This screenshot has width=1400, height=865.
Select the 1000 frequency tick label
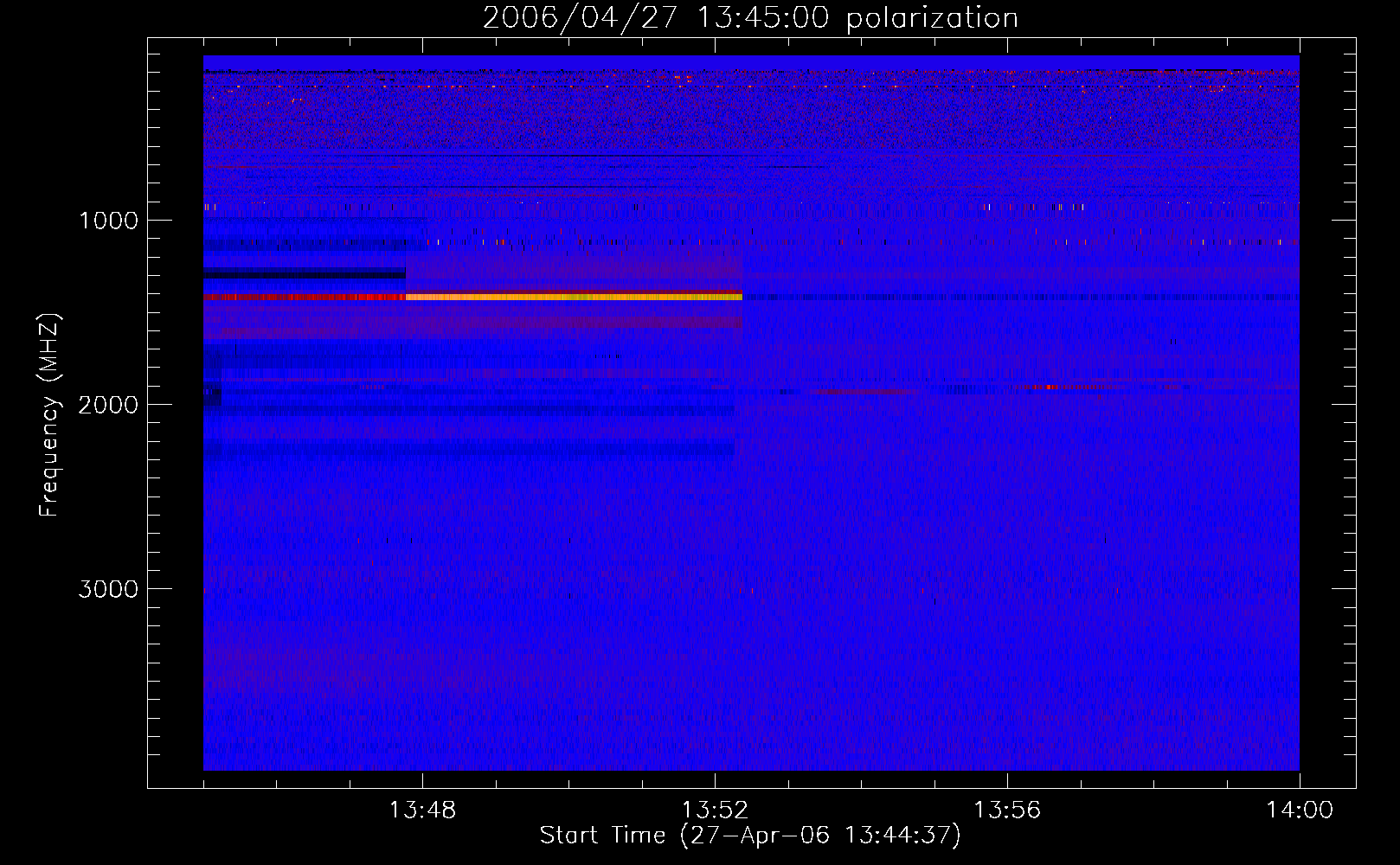click(109, 221)
